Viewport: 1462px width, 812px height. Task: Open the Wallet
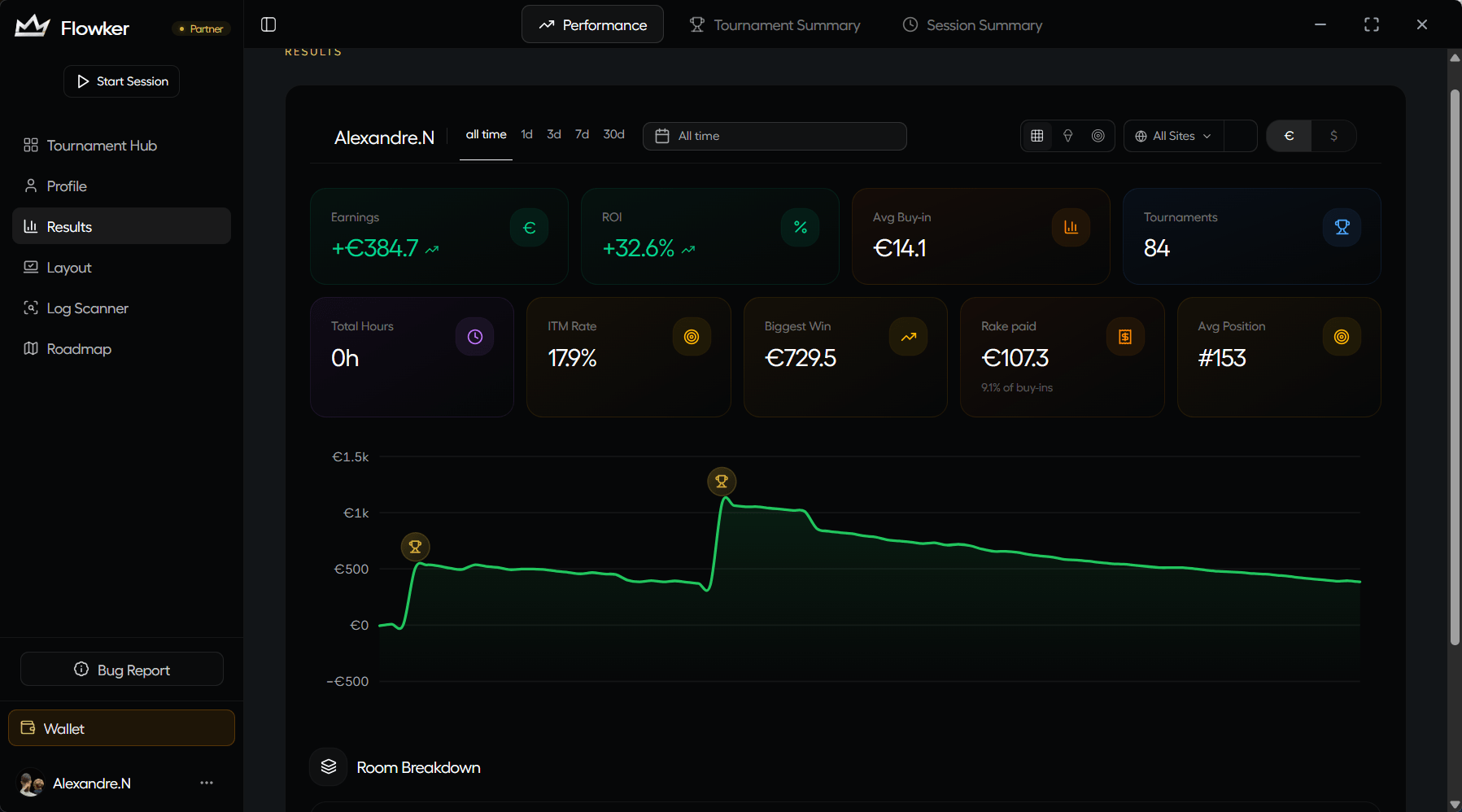pos(121,728)
